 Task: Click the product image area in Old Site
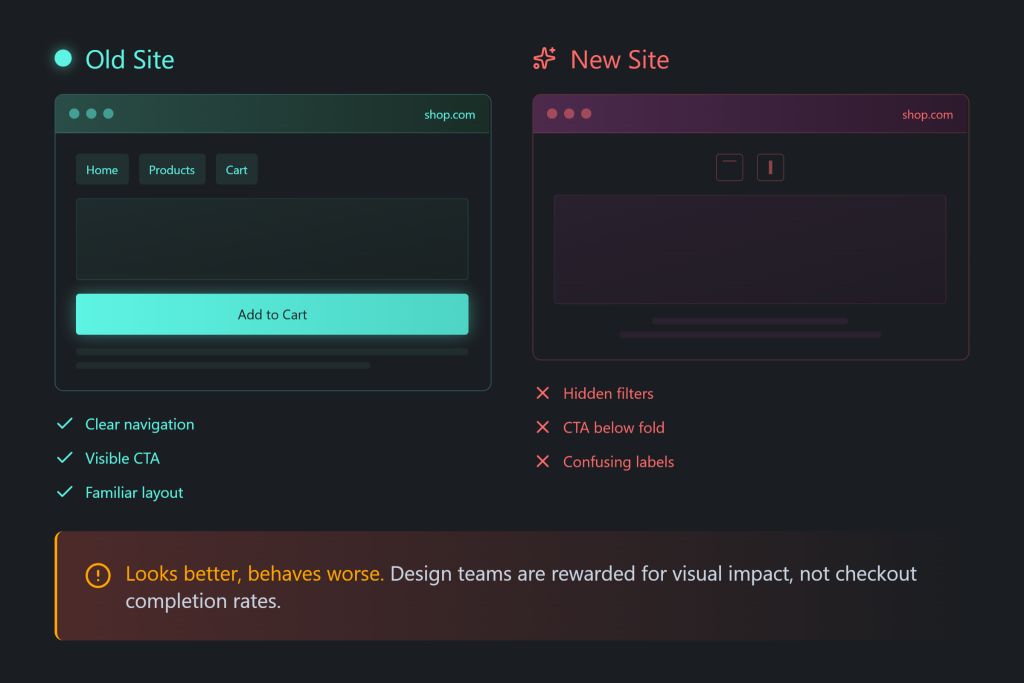click(272, 239)
